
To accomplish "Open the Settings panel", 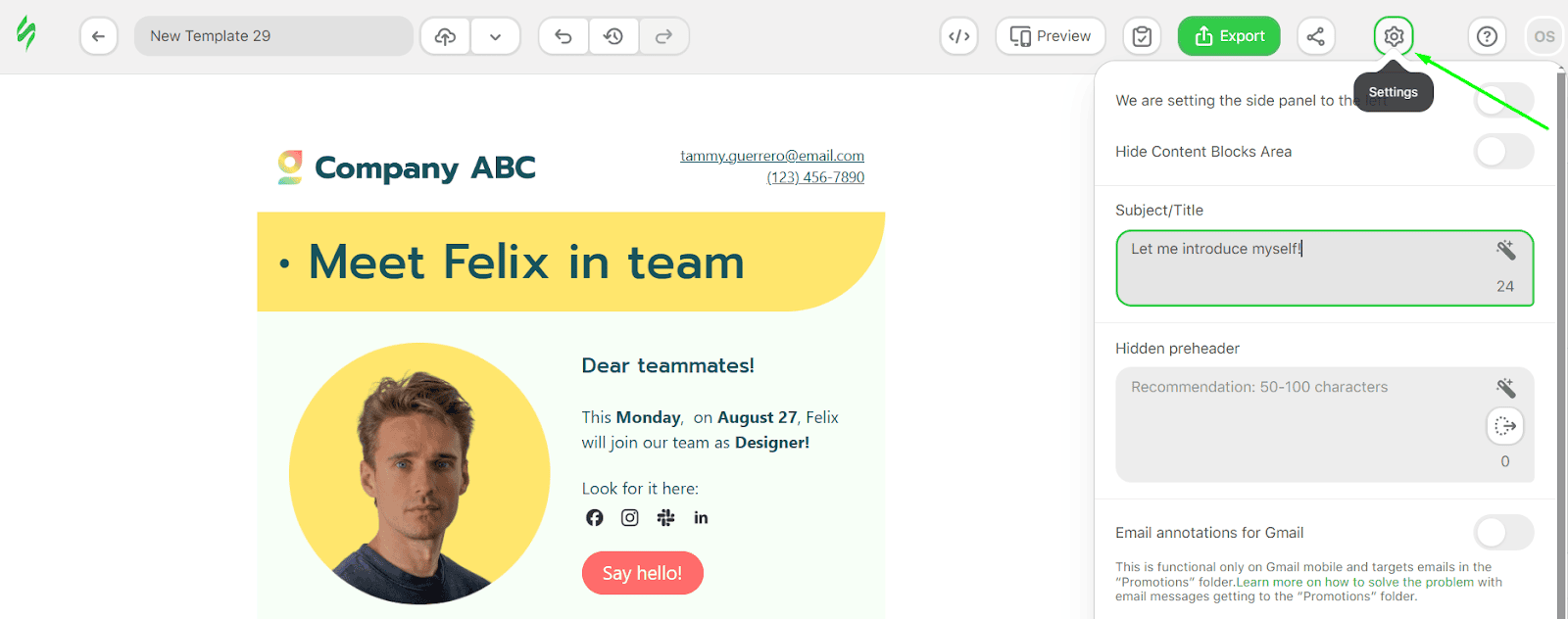I will coord(1393,35).
